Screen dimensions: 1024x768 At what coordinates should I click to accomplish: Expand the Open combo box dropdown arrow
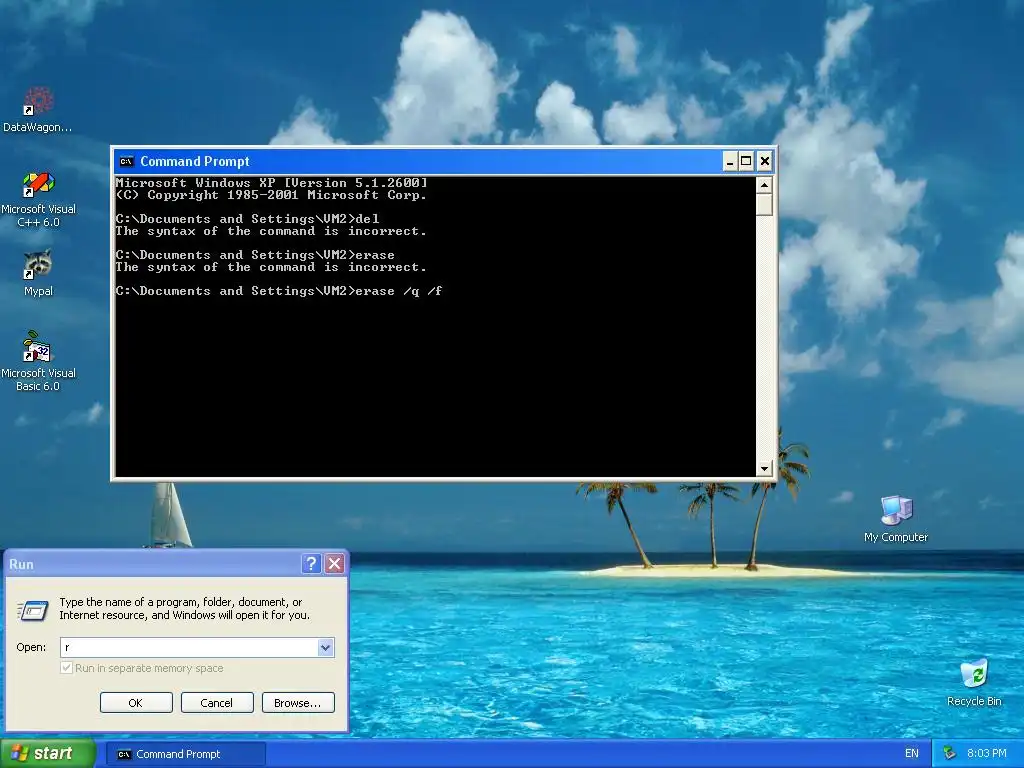pyautogui.click(x=325, y=647)
